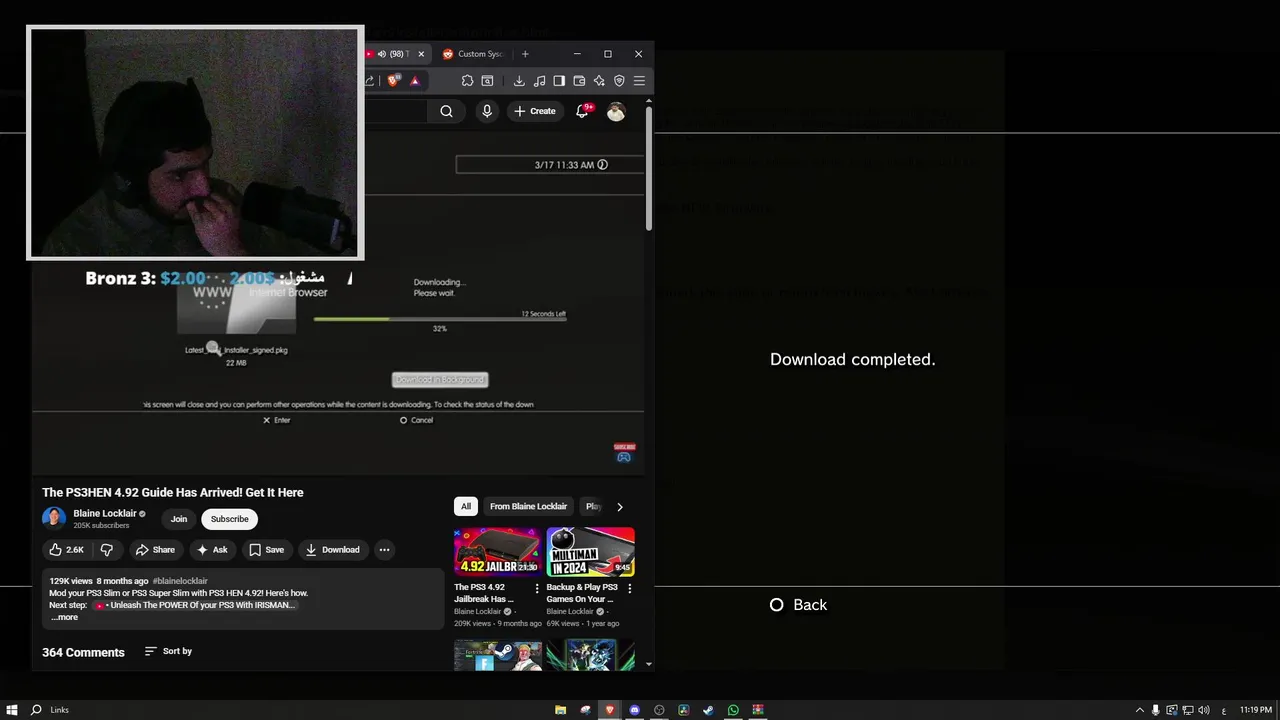Open Steam from the taskbar
This screenshot has height=720, width=1280.
[708, 710]
